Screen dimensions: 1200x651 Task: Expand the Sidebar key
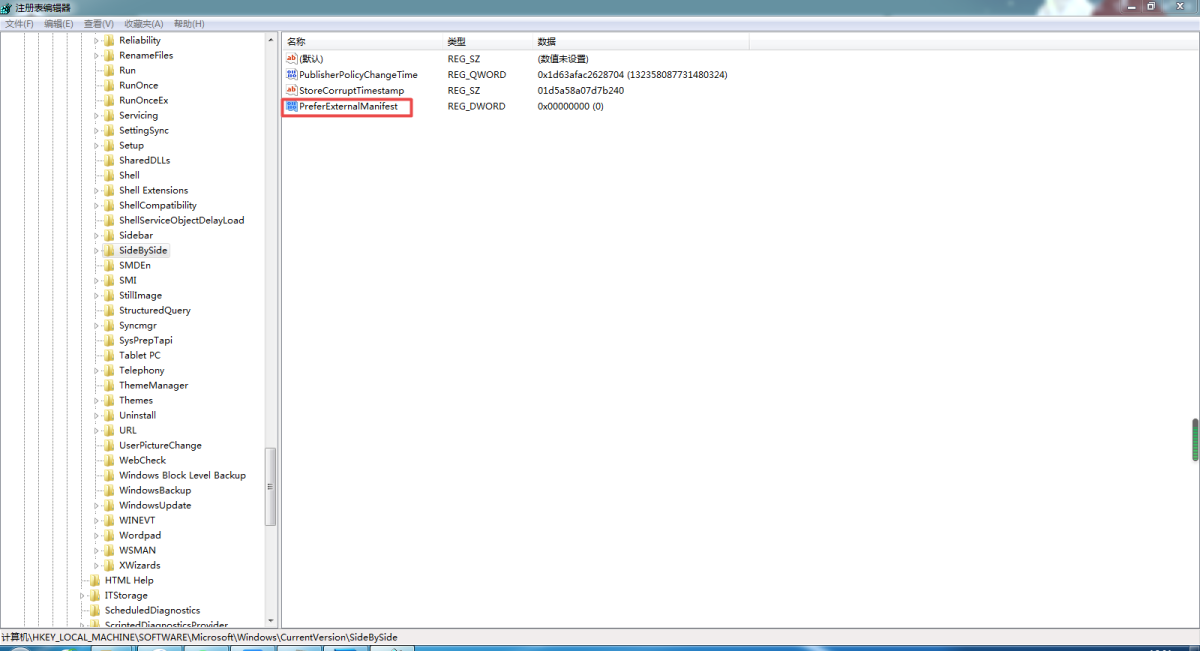click(98, 235)
